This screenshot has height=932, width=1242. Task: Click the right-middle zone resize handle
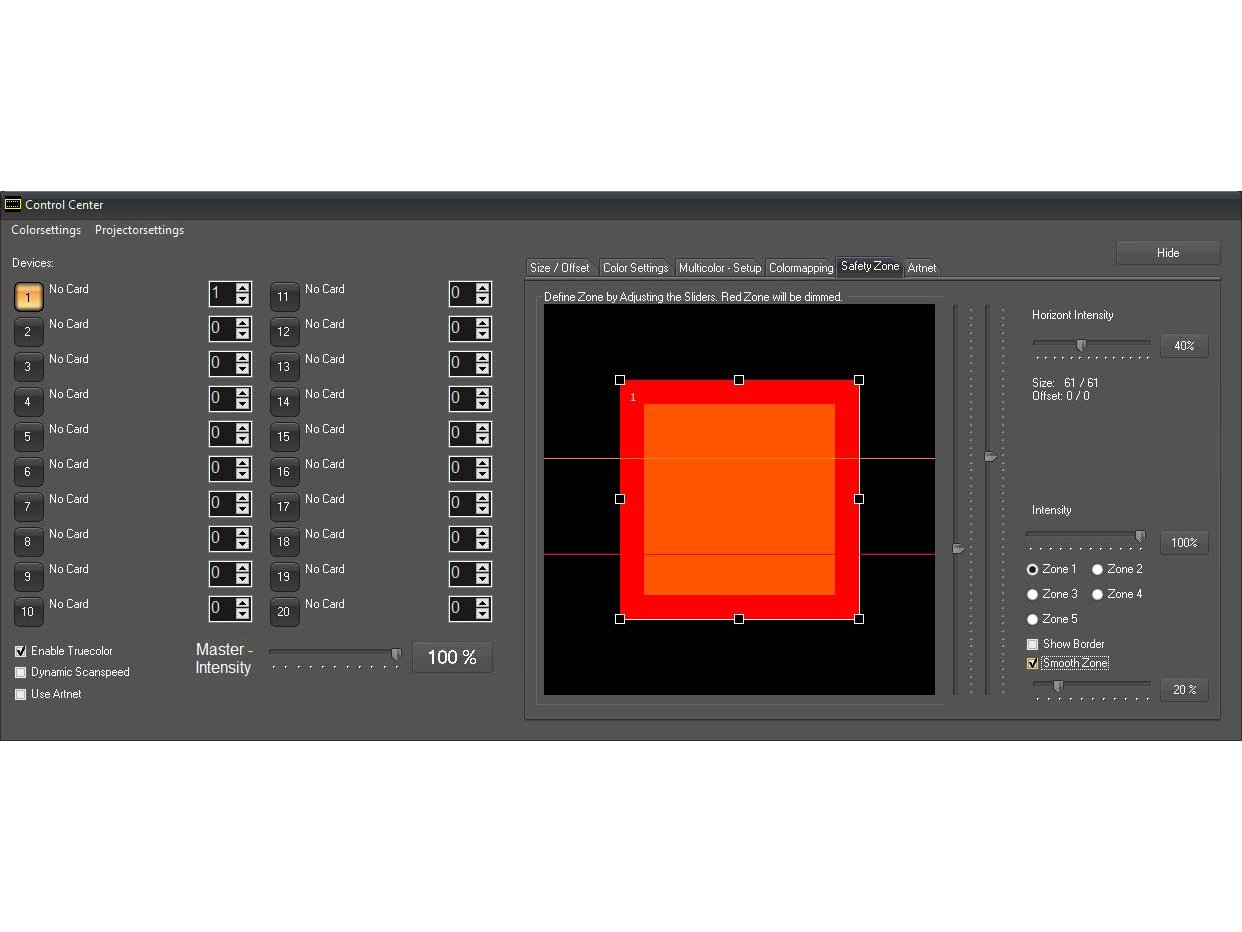pyautogui.click(x=859, y=499)
